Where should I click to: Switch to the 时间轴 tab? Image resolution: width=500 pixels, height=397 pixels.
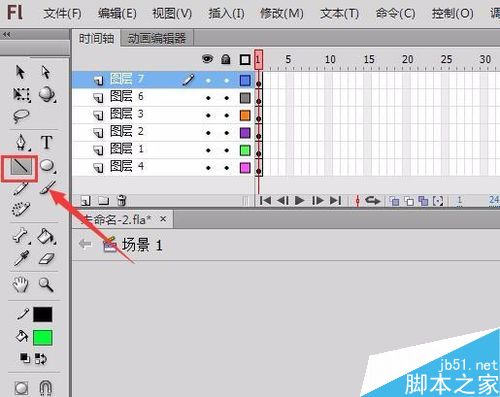[x=96, y=39]
